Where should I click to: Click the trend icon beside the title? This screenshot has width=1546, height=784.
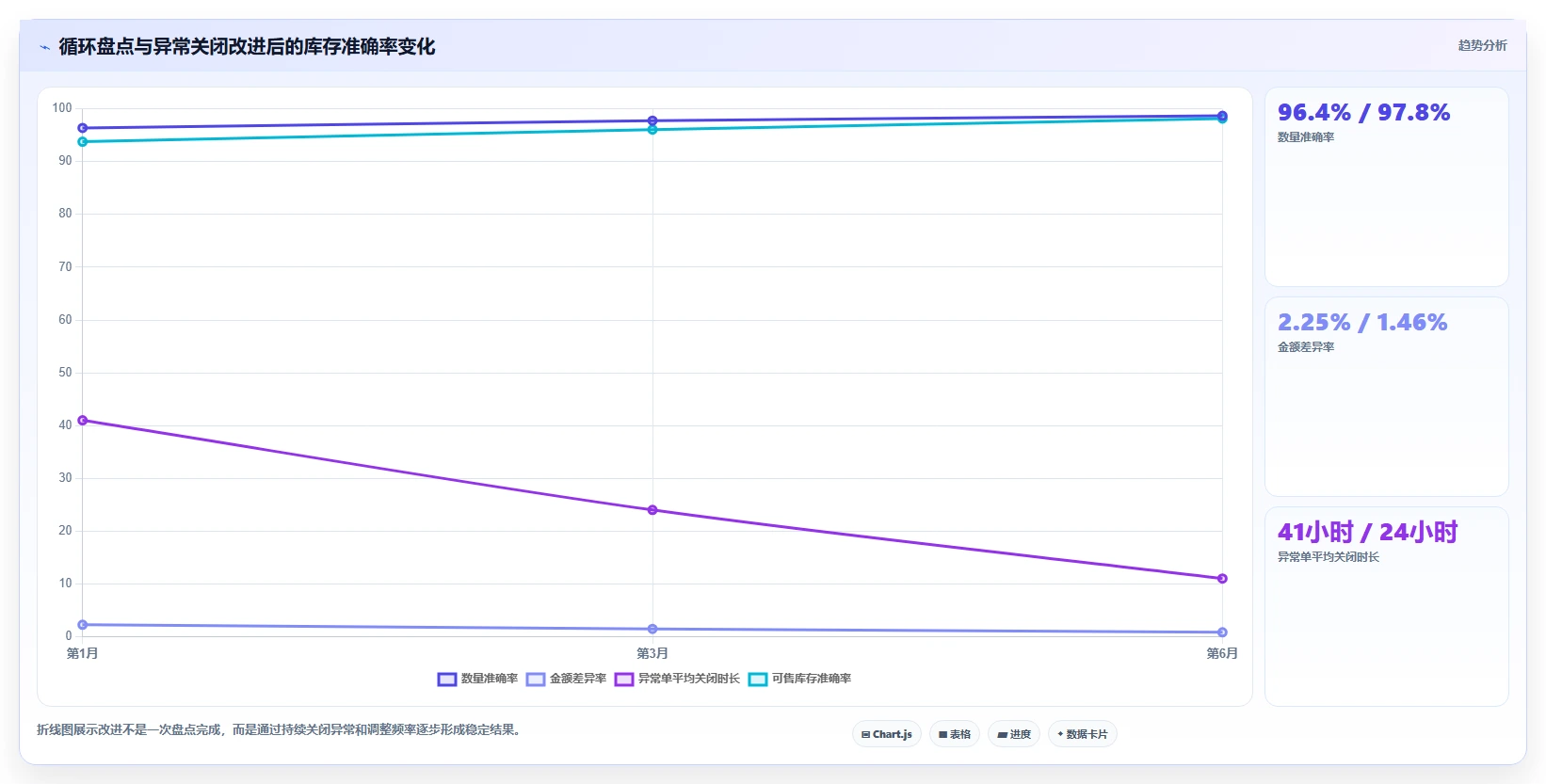[44, 47]
